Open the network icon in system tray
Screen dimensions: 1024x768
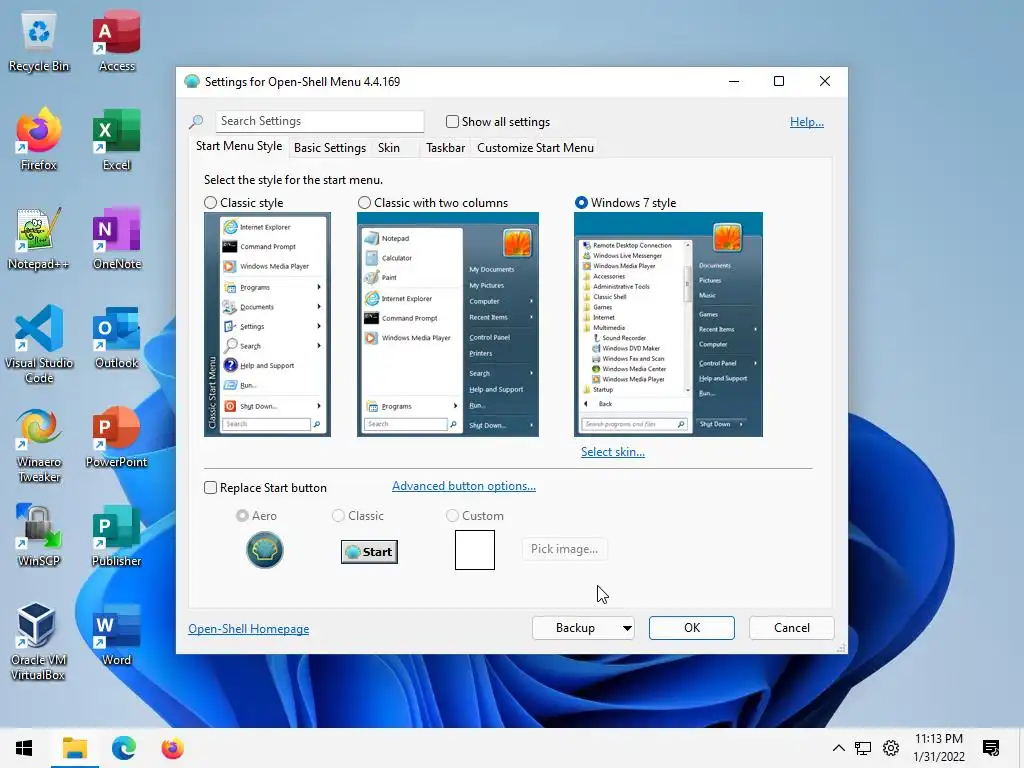coord(863,748)
